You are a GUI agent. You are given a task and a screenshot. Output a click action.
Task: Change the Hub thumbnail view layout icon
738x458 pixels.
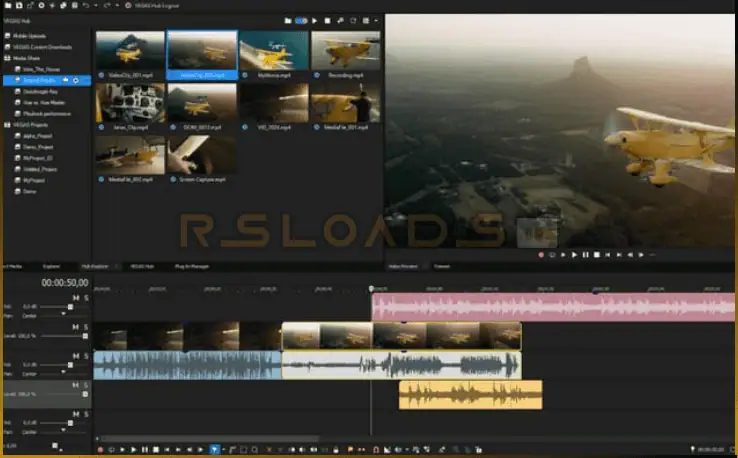[366, 21]
